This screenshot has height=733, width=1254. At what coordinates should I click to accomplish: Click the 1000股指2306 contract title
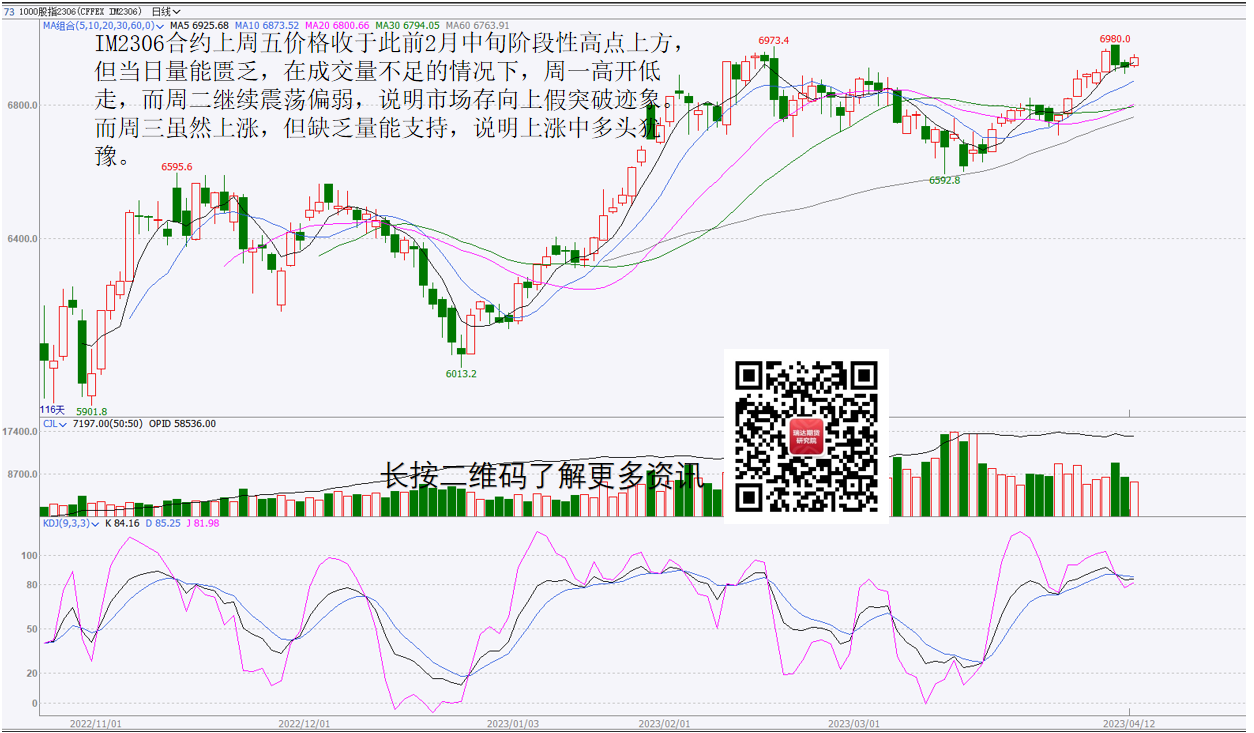(82, 11)
